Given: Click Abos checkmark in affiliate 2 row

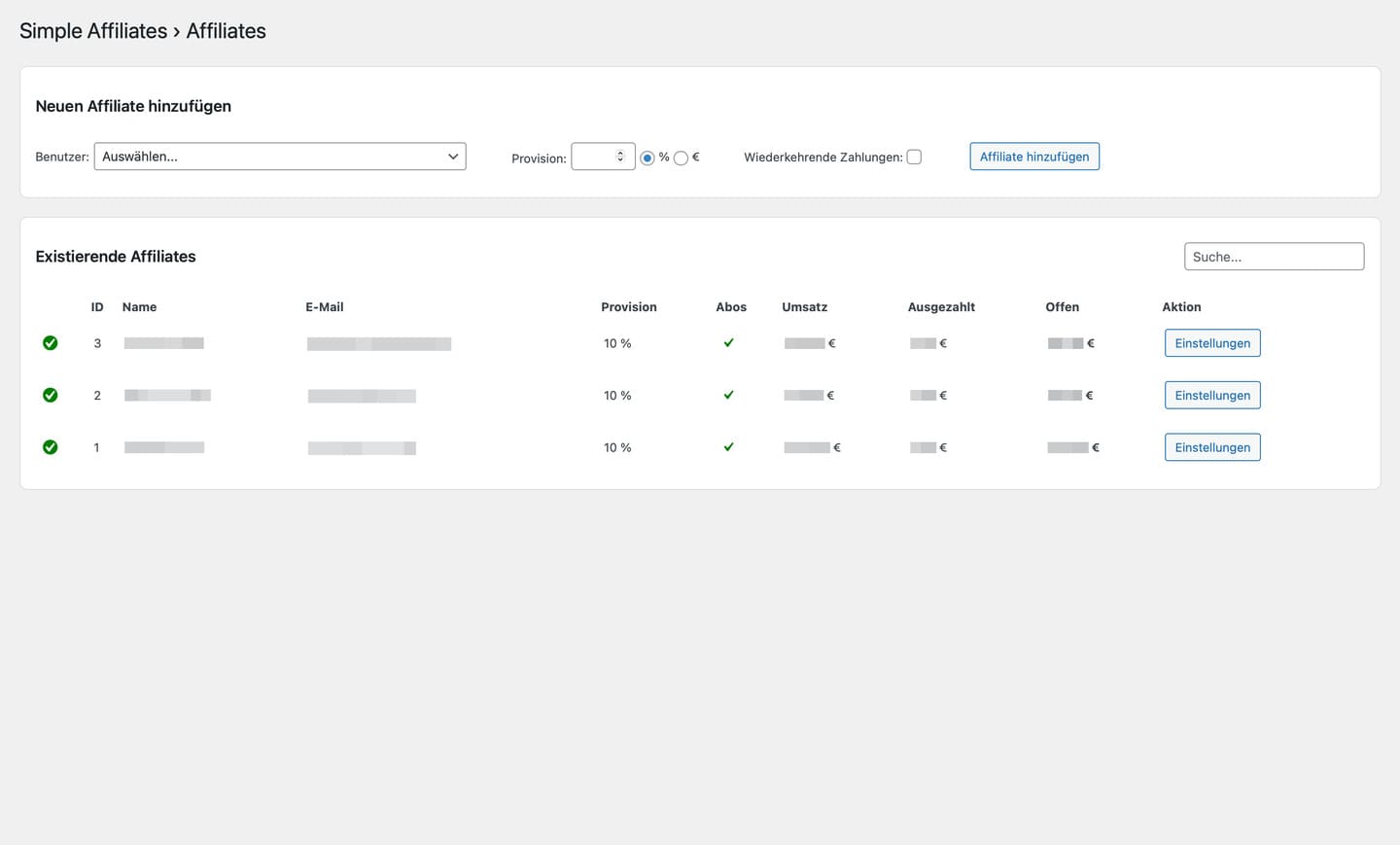Looking at the screenshot, I should point(728,395).
